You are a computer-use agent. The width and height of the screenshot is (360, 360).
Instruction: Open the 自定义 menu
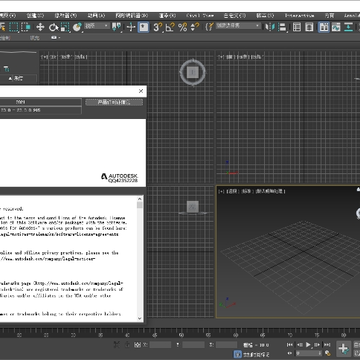point(235,16)
